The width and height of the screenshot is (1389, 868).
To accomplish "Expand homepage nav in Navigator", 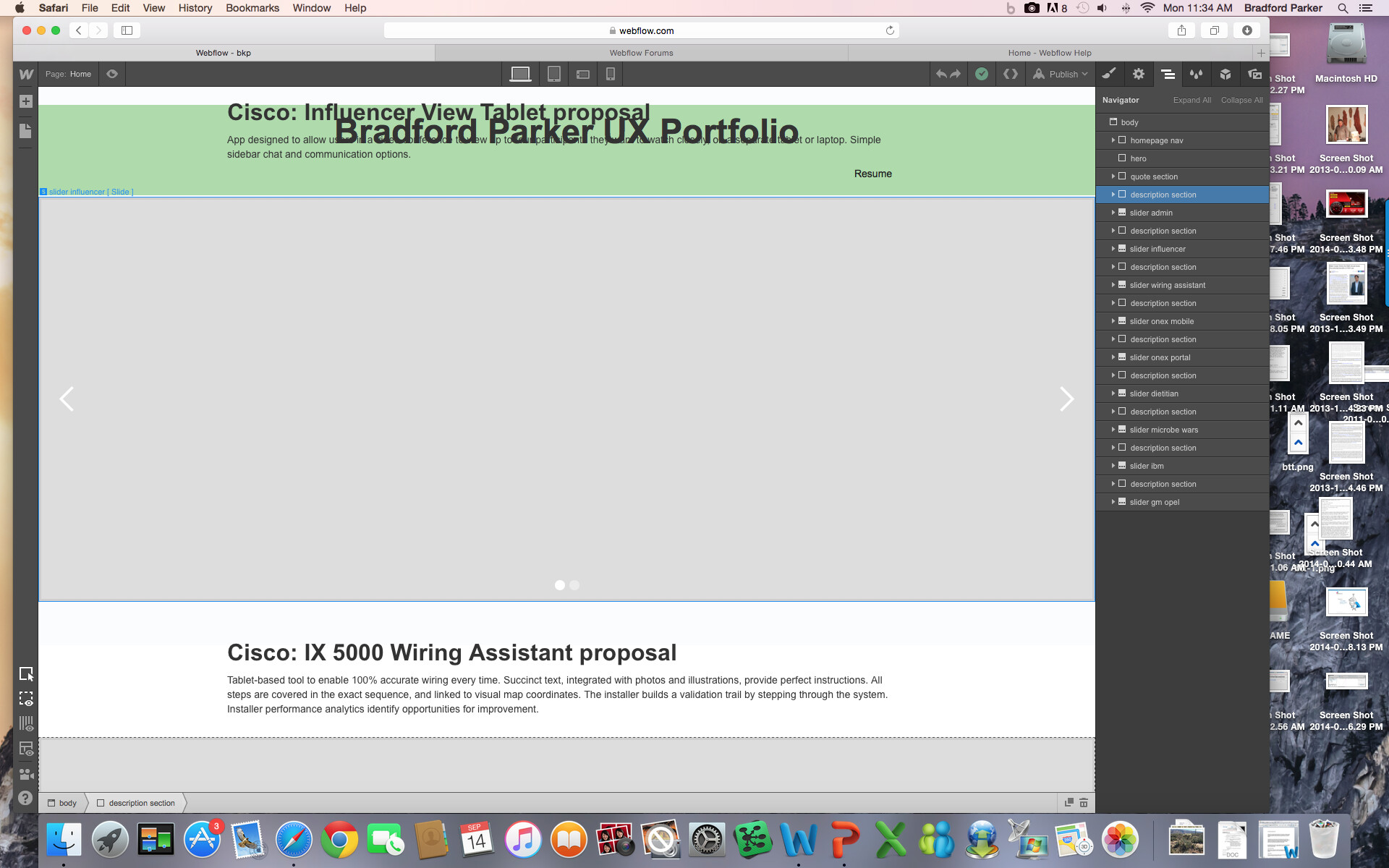I will coord(1113,140).
